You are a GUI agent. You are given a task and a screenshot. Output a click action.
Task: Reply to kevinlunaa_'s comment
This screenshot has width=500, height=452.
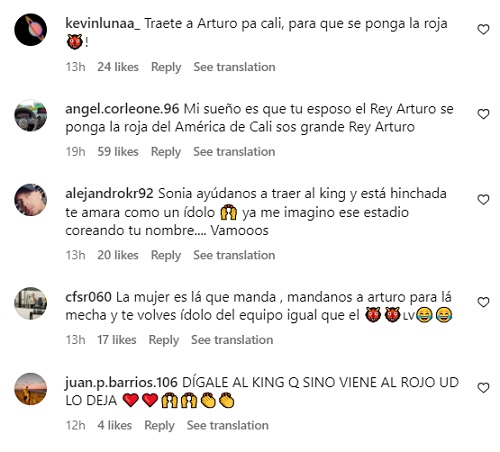[x=166, y=67]
